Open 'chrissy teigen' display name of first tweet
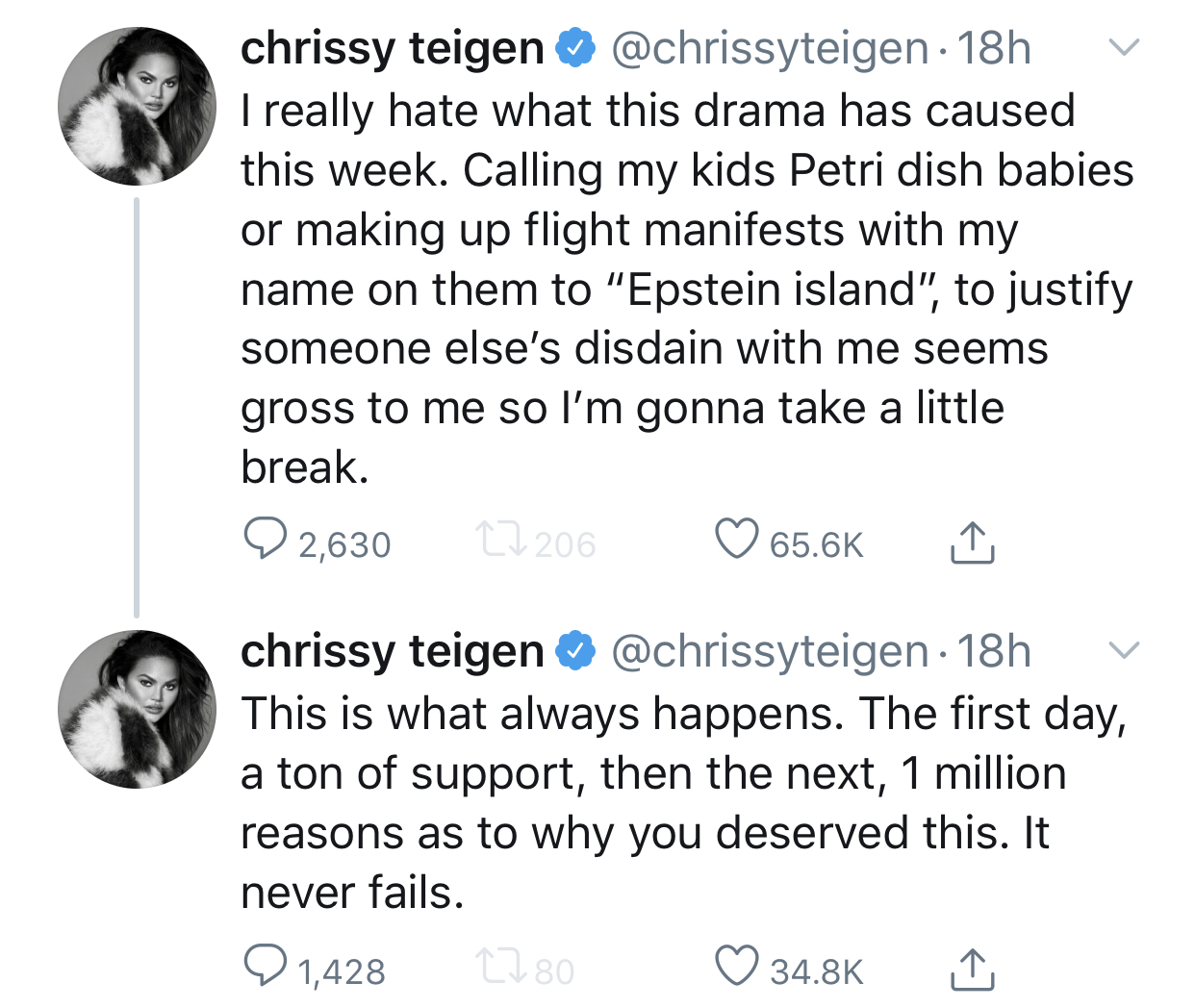 coord(392,48)
